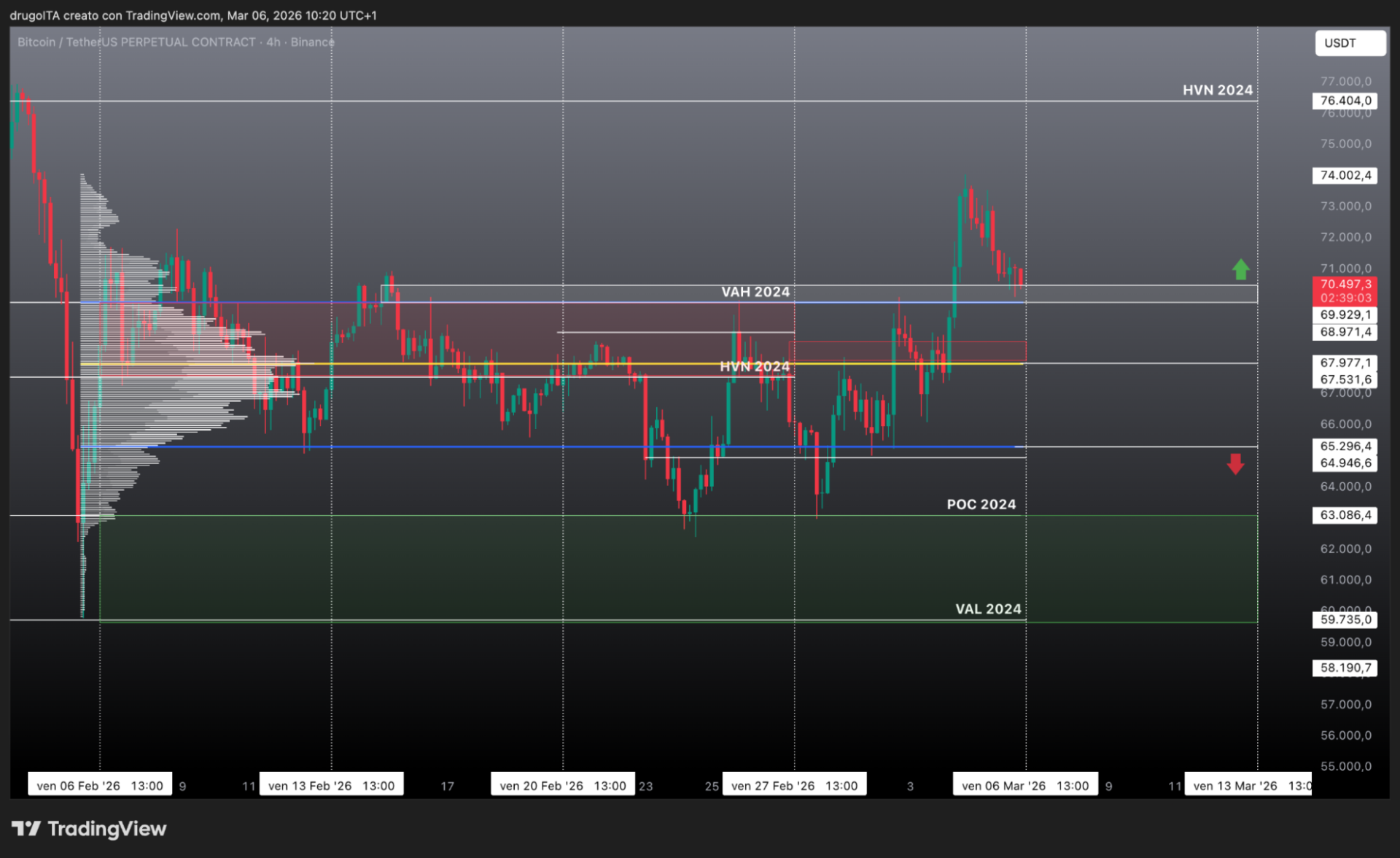Click the 25 tick on the time axis
The height and width of the screenshot is (858, 1400).
[712, 786]
